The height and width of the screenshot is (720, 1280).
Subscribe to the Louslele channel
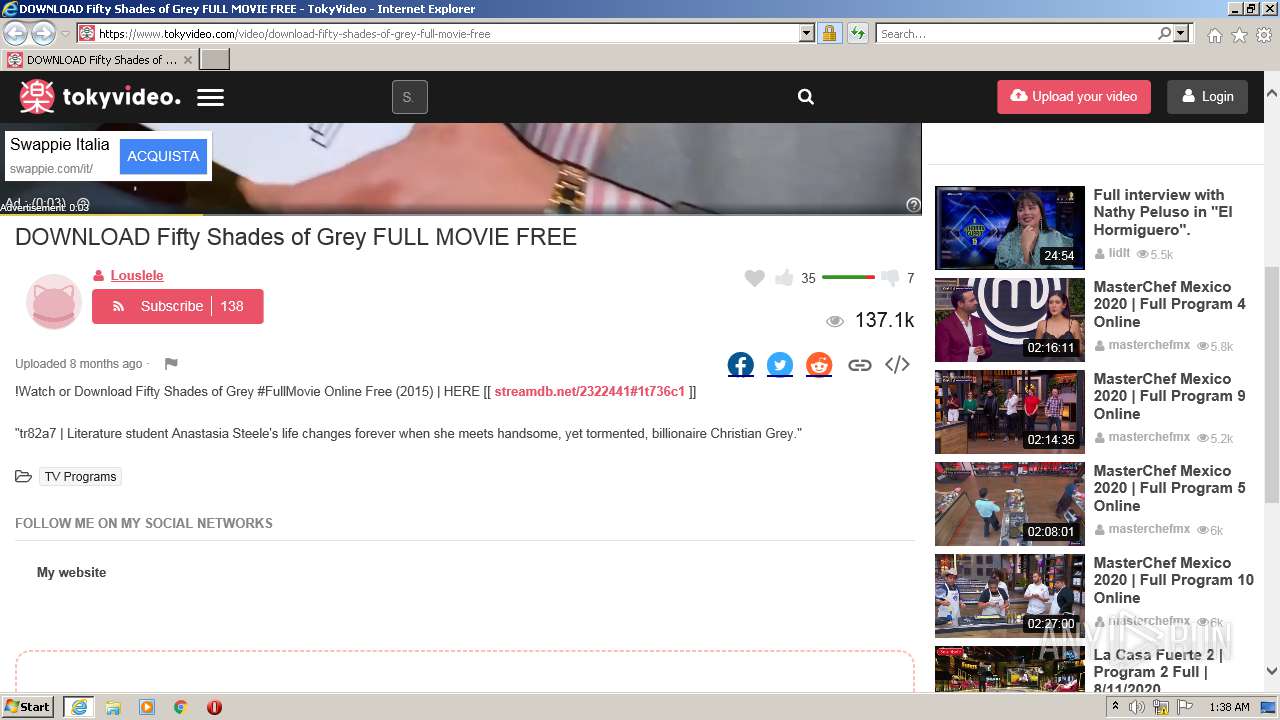(x=178, y=306)
